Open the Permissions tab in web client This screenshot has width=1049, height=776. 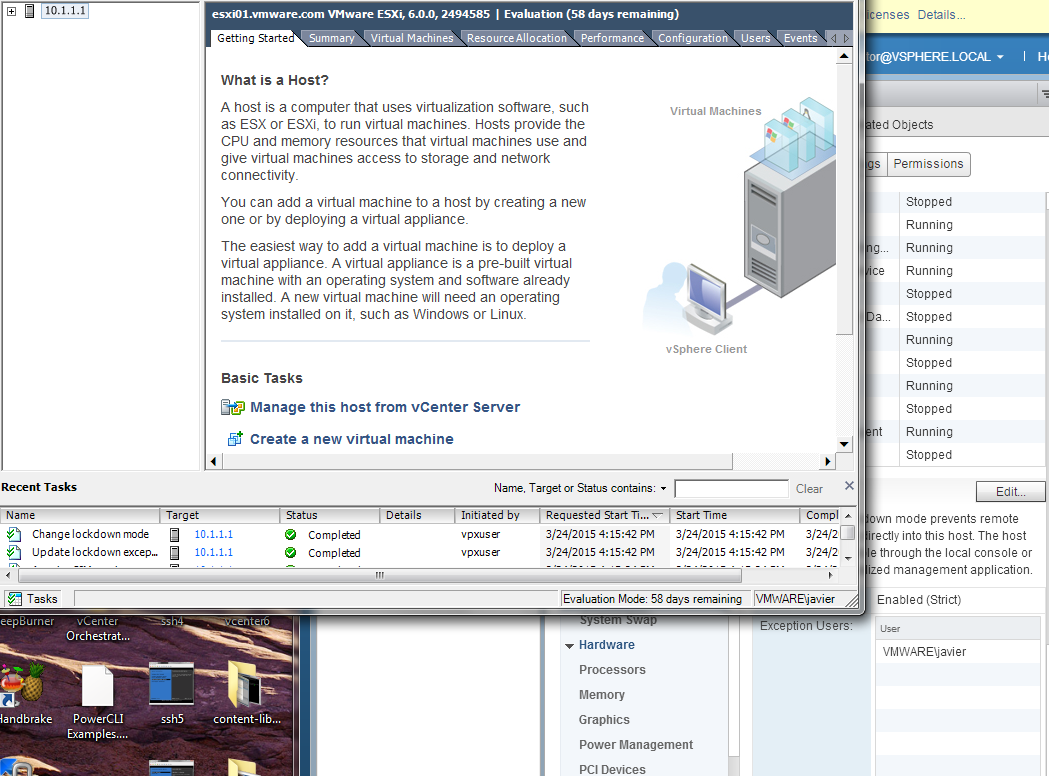pyautogui.click(x=928, y=164)
